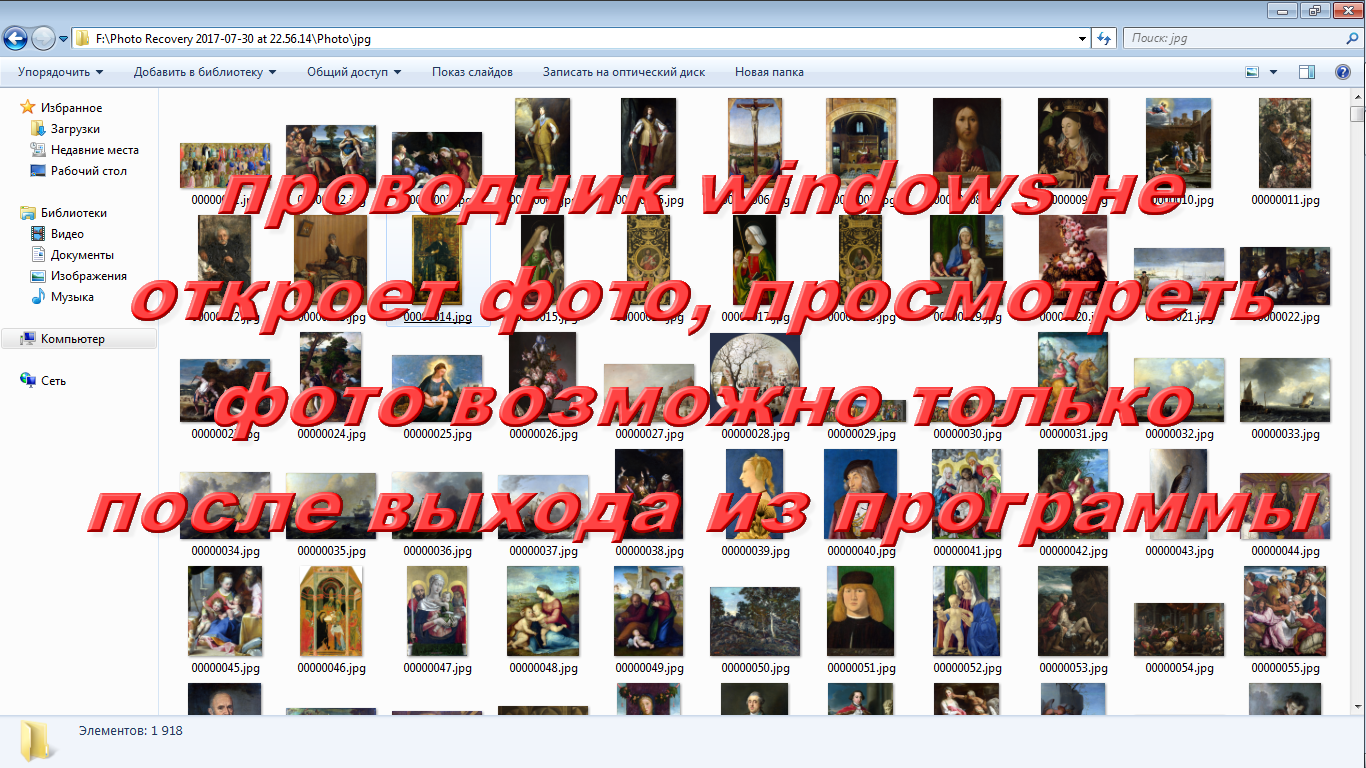Select thumbnail 00000045.jpg

pyautogui.click(x=225, y=611)
